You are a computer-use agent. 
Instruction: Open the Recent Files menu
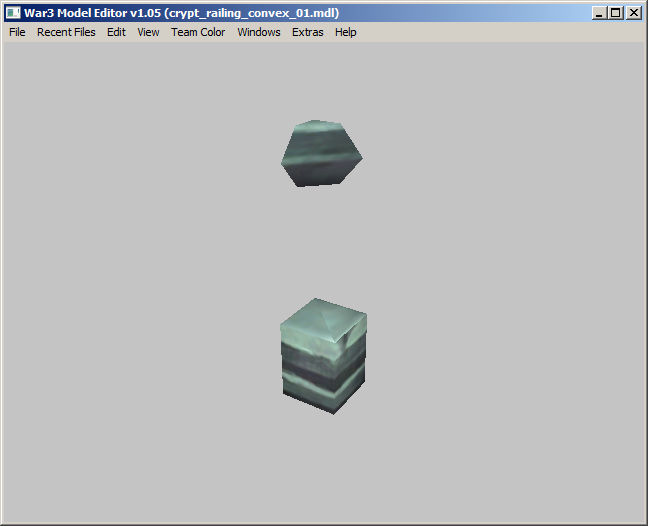pos(66,32)
